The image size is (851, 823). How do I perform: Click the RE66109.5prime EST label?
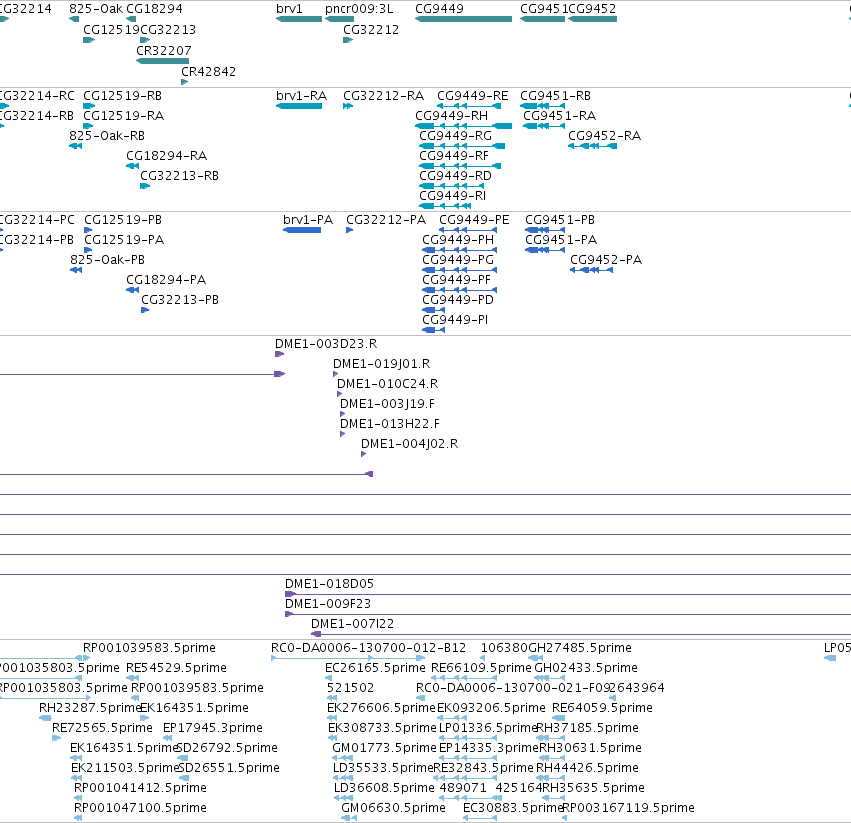[x=481, y=668]
